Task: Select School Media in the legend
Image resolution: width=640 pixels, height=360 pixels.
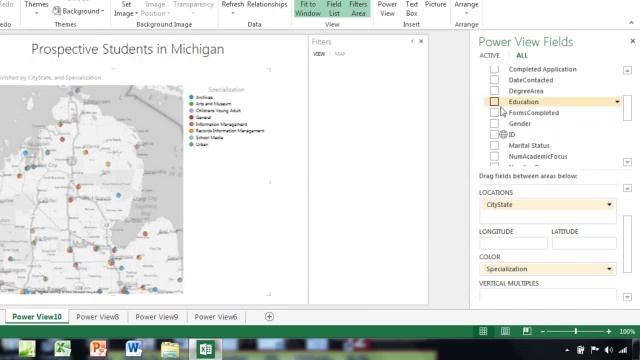Action: [209, 138]
